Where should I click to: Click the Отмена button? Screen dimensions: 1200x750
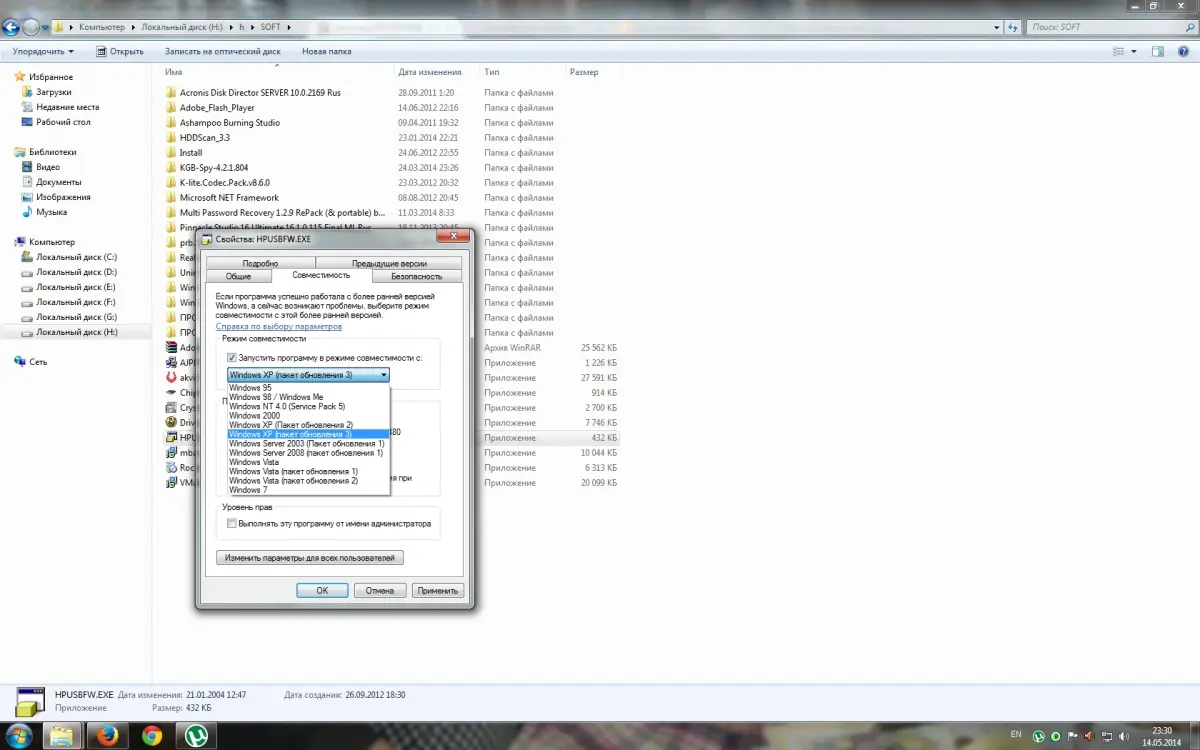(380, 590)
